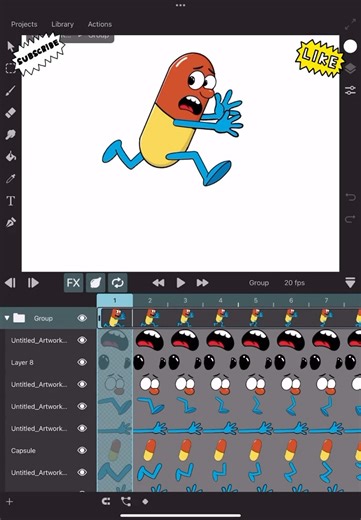Click the Redo arrow
361x520 pixels.
point(350,219)
